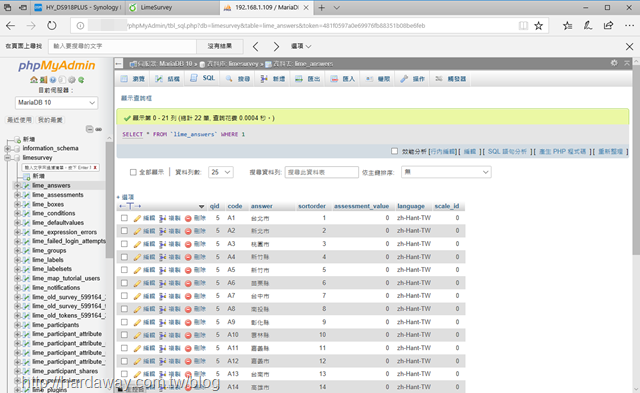Clear the table filter red X
Image resolution: width=640 pixels, height=393 pixels.
95,167
